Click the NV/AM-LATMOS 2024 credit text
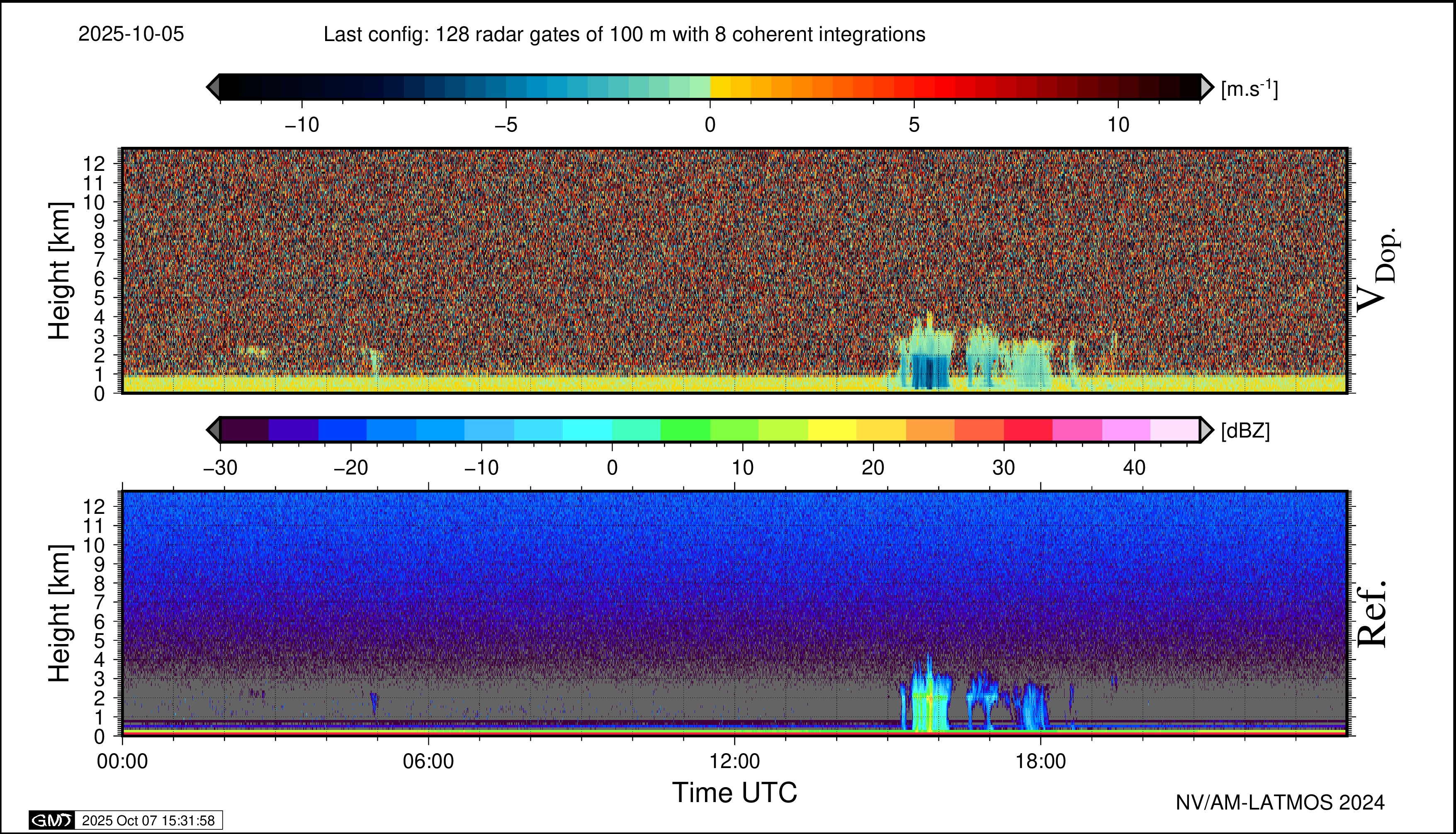The image size is (1456, 834). click(x=1280, y=802)
